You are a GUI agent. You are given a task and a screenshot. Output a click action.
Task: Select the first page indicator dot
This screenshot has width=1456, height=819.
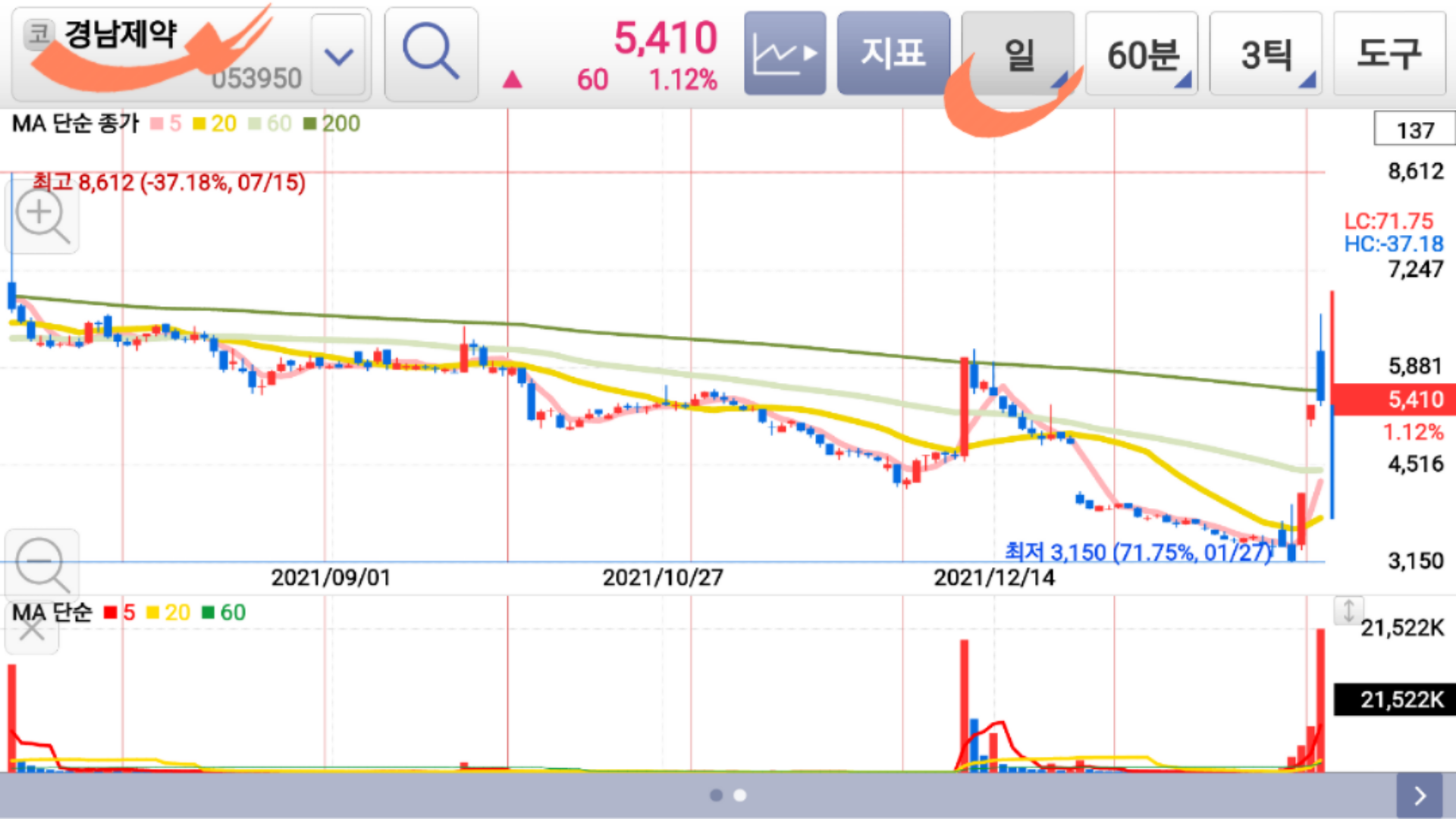pos(716,795)
